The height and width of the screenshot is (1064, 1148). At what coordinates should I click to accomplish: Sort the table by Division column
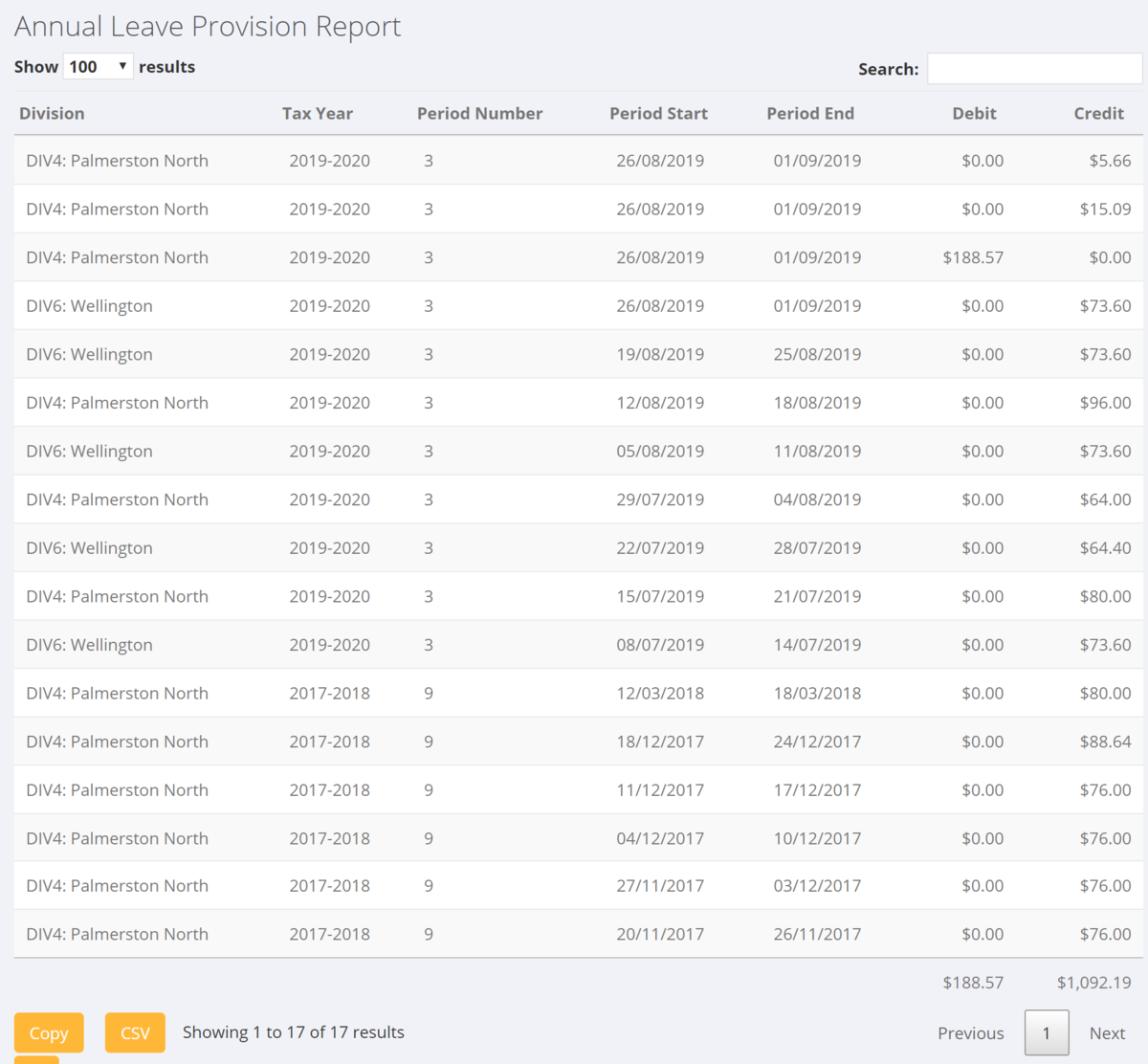(x=52, y=113)
